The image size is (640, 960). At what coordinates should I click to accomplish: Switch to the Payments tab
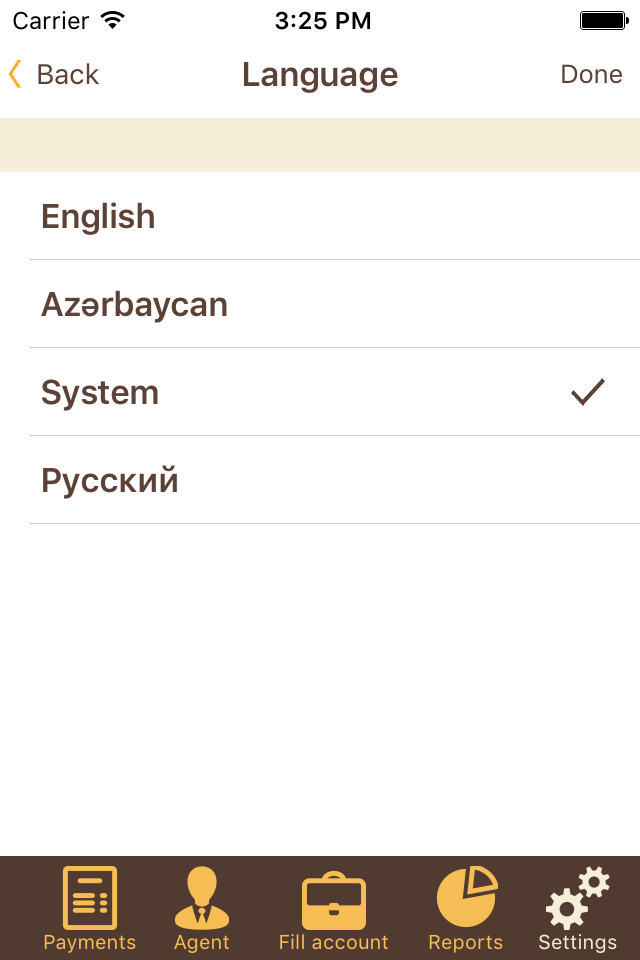(89, 910)
